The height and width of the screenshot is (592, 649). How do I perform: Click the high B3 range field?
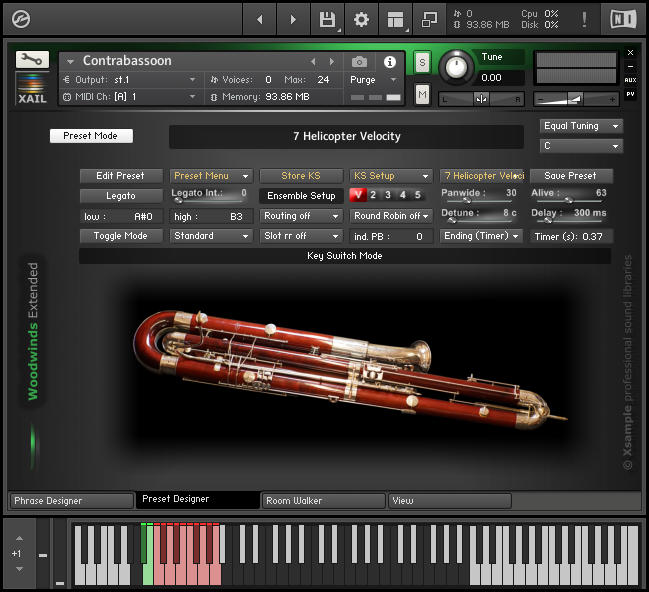211,217
